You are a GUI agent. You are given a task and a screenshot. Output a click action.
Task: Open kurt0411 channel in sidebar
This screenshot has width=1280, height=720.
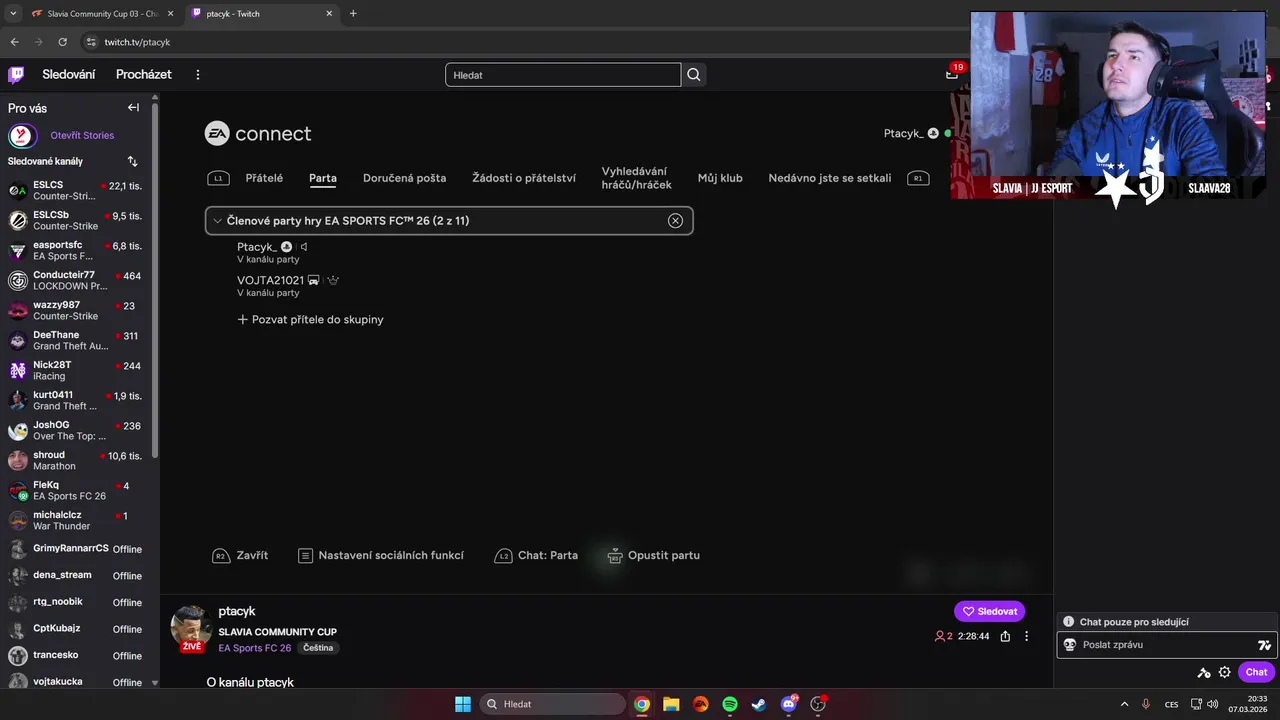(x=76, y=400)
